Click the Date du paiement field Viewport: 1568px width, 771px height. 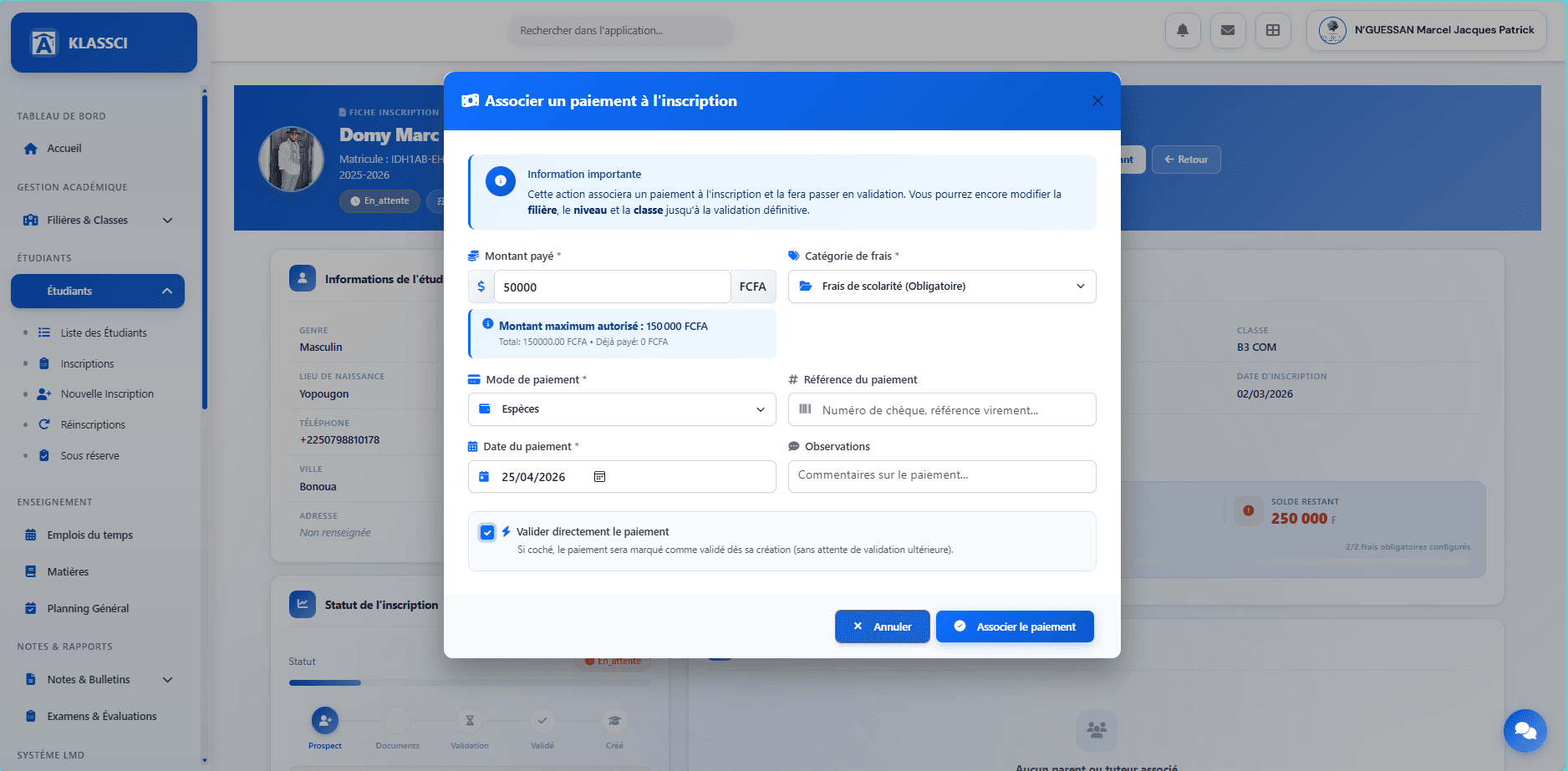pyautogui.click(x=622, y=476)
